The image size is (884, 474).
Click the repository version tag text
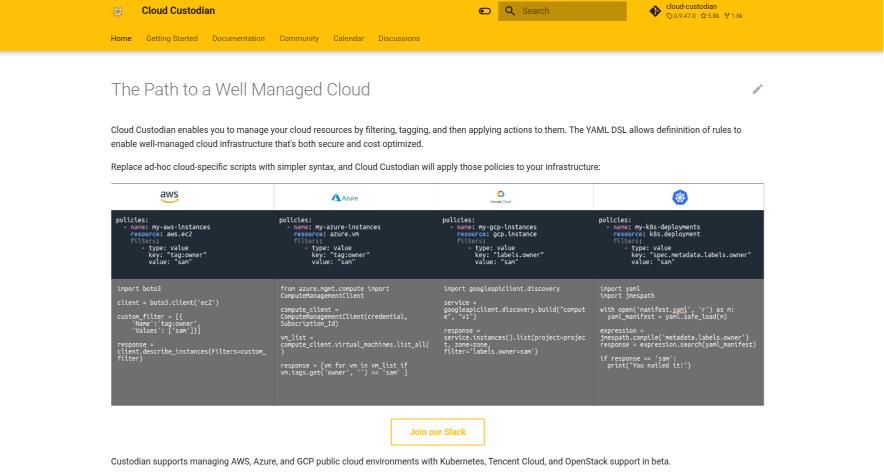click(x=680, y=16)
